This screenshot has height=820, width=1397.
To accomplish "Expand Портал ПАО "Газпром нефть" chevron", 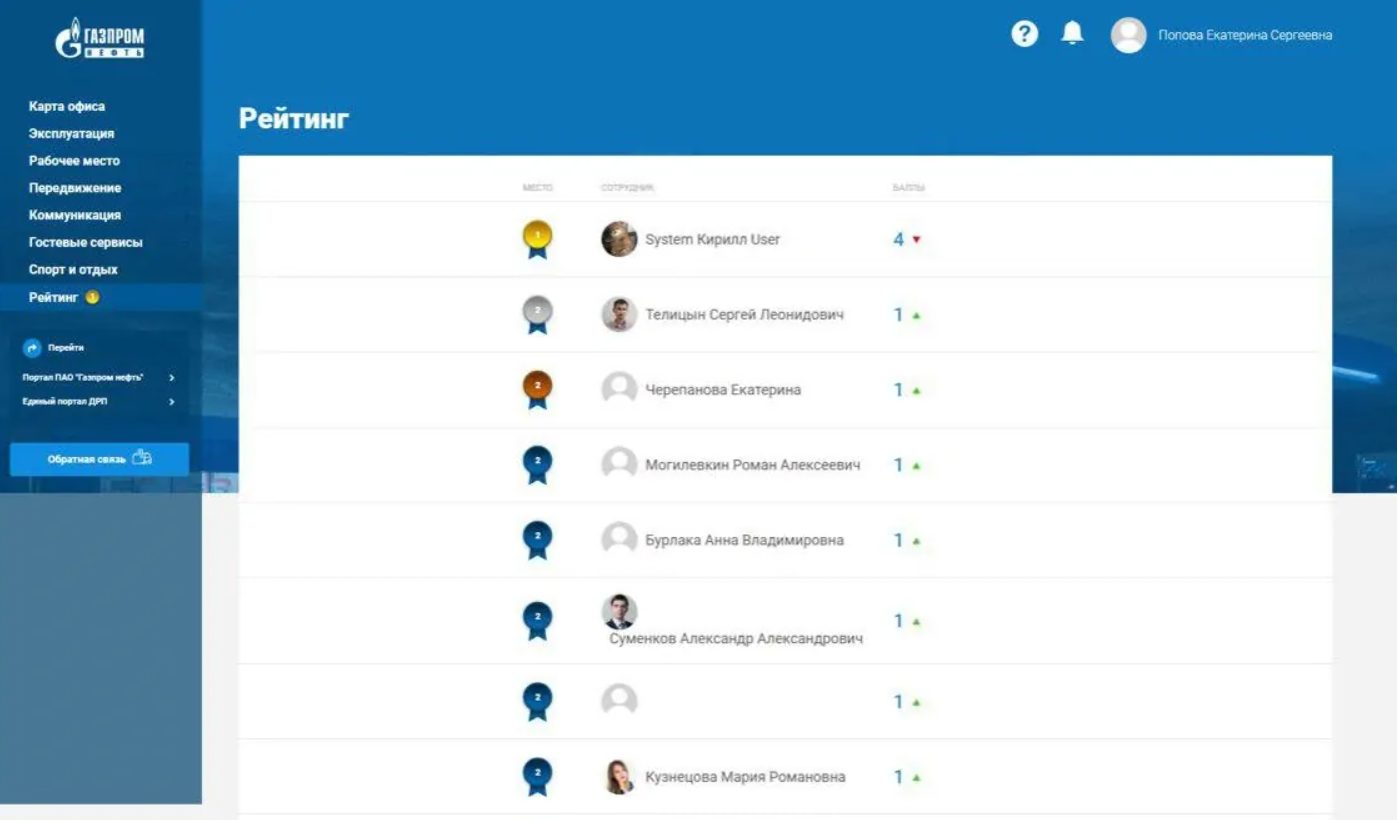I will point(172,378).
